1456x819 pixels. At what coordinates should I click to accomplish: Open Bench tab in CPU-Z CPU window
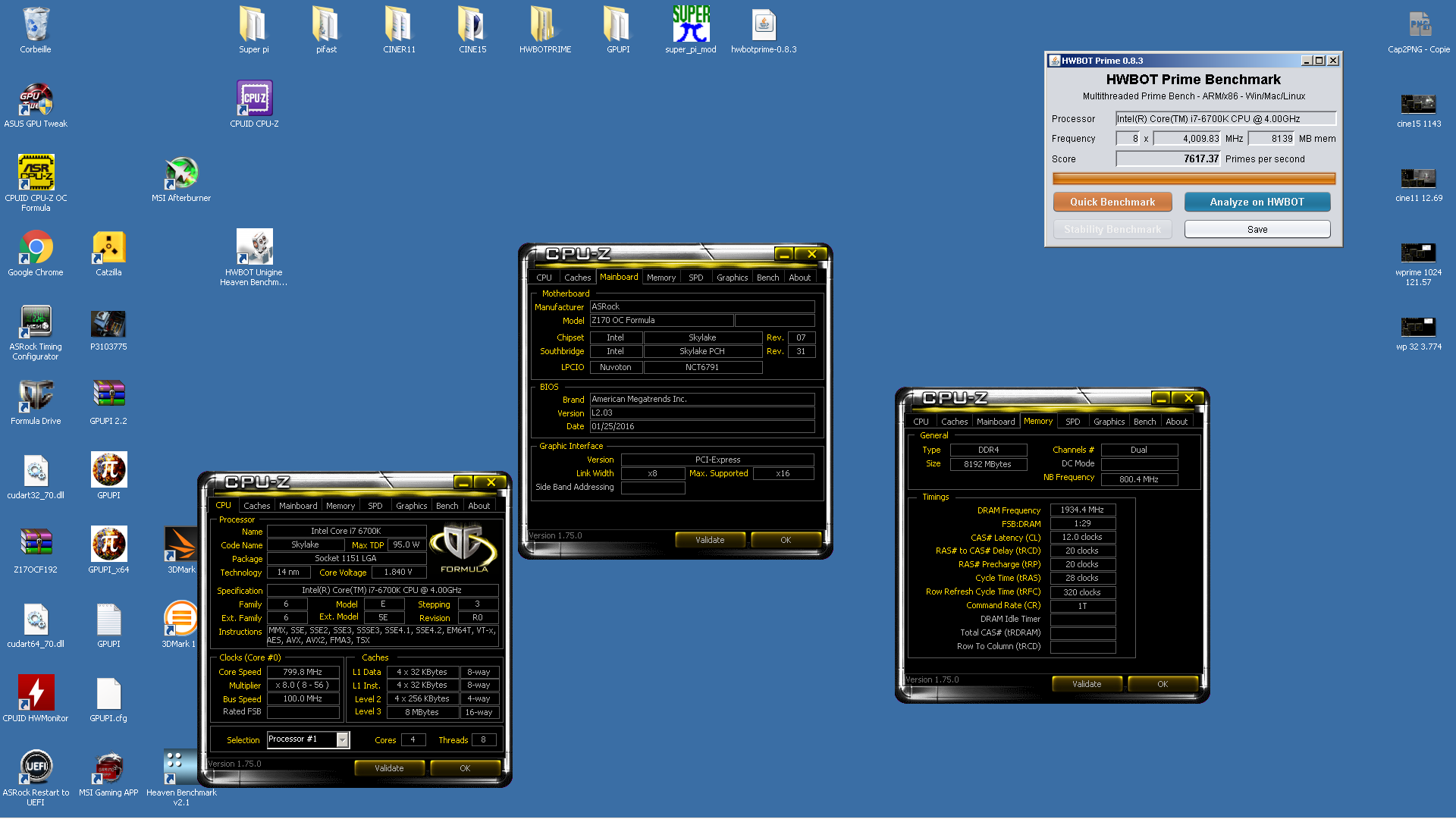(x=447, y=506)
